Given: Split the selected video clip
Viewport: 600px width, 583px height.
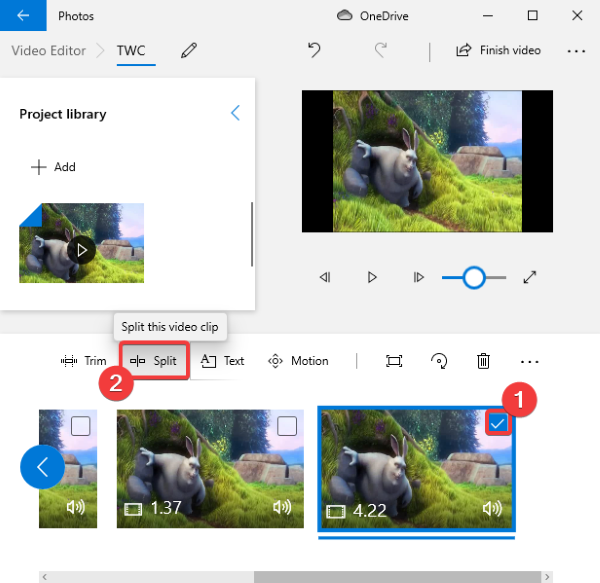Looking at the screenshot, I should 153,361.
